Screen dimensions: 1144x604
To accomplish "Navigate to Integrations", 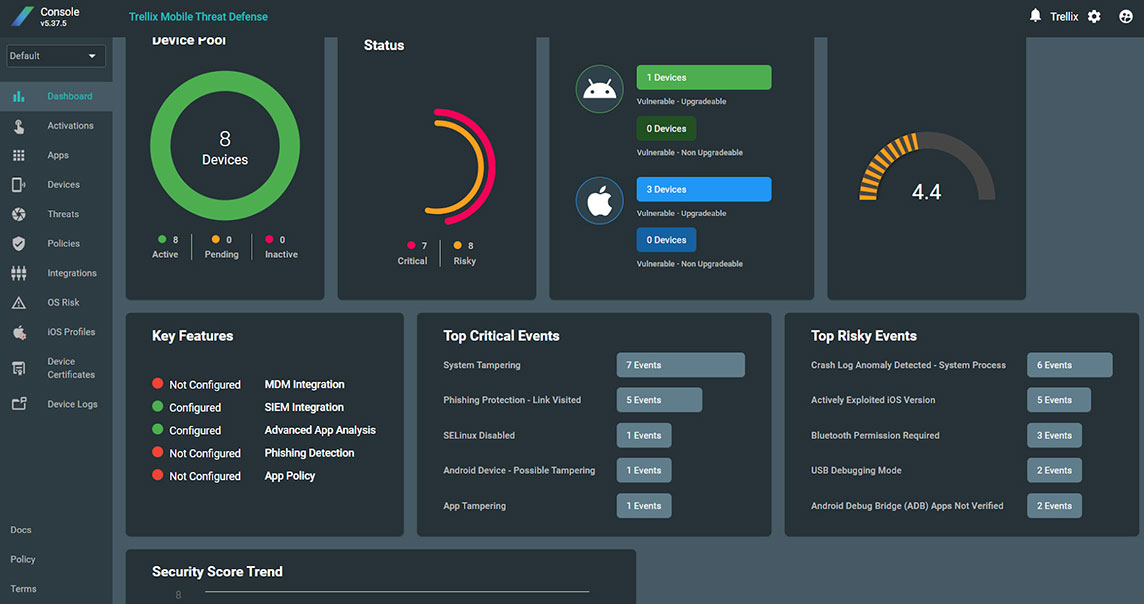I will pyautogui.click(x=71, y=272).
